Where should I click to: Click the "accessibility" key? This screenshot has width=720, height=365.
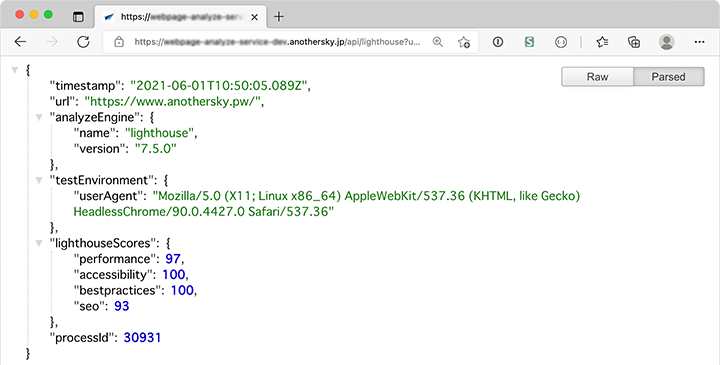click(113, 275)
